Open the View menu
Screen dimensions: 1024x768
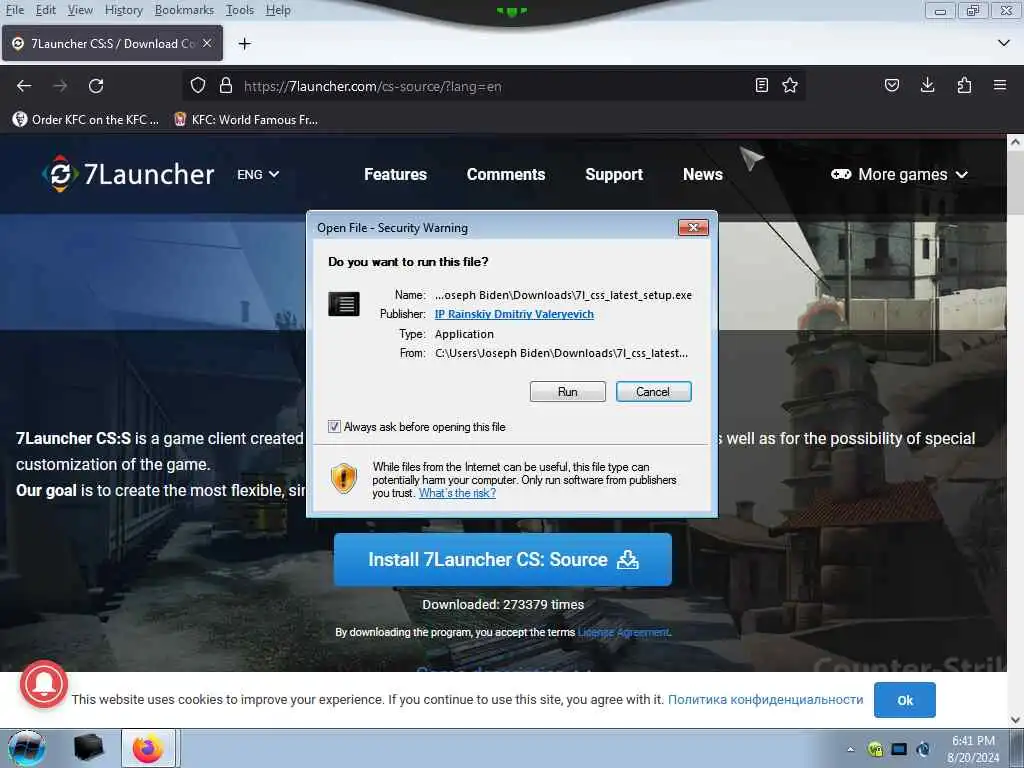click(80, 10)
